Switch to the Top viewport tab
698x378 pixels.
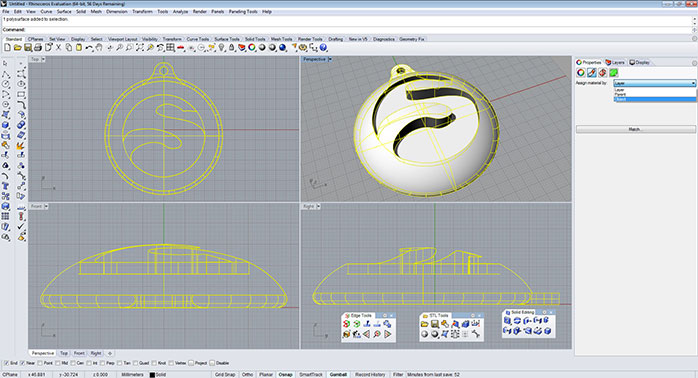[x=64, y=353]
